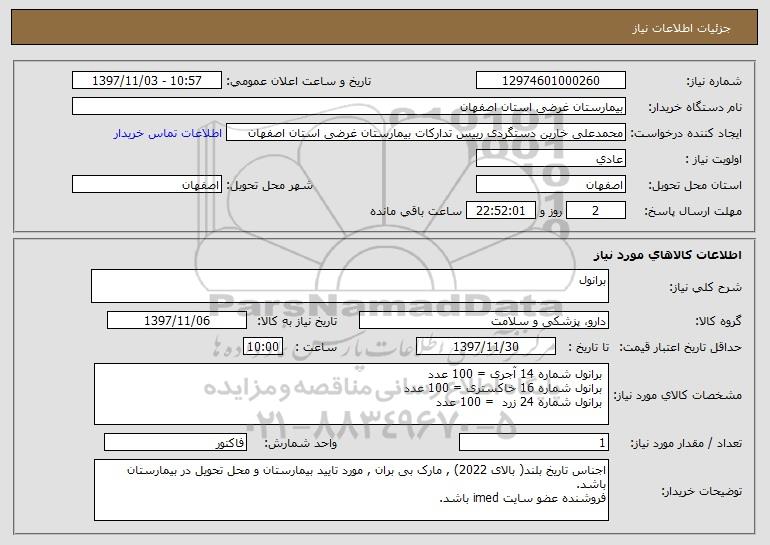Image resolution: width=770 pixels, height=545 pixels.
Task: Click the استان محل تحویل field
Action: (550, 185)
